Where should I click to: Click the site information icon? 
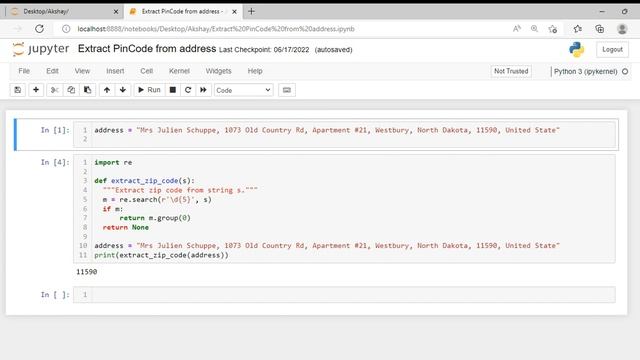point(66,29)
